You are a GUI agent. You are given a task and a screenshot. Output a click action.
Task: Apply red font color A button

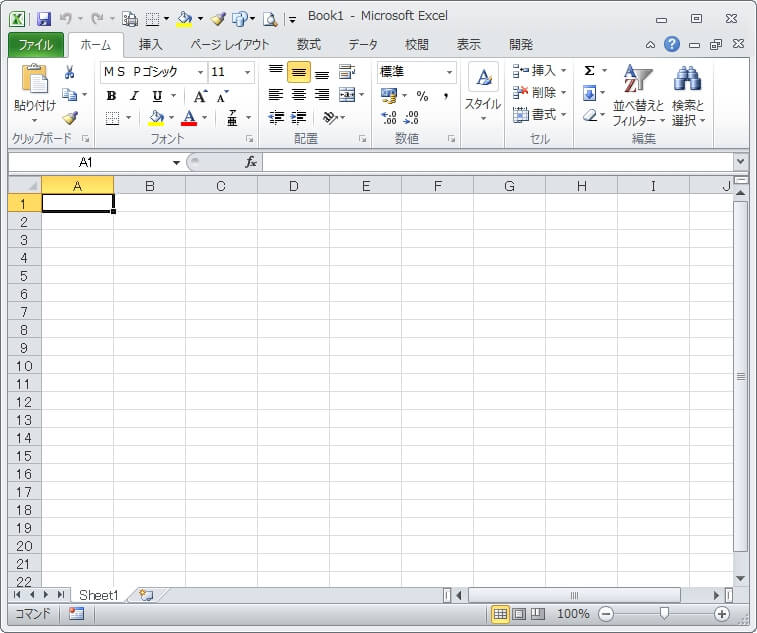click(189, 117)
